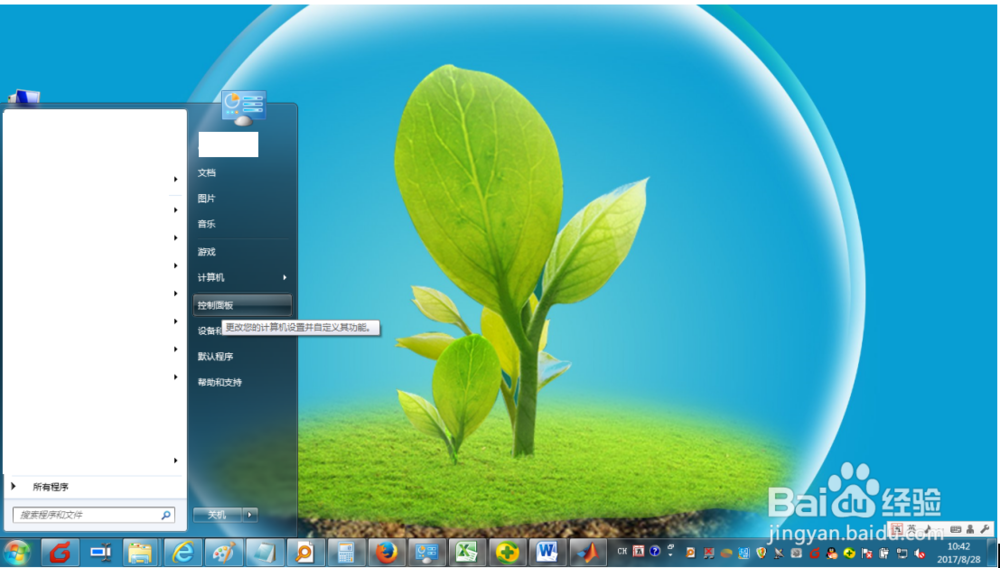
Task: Open Notepad from the taskbar
Action: pyautogui.click(x=263, y=553)
